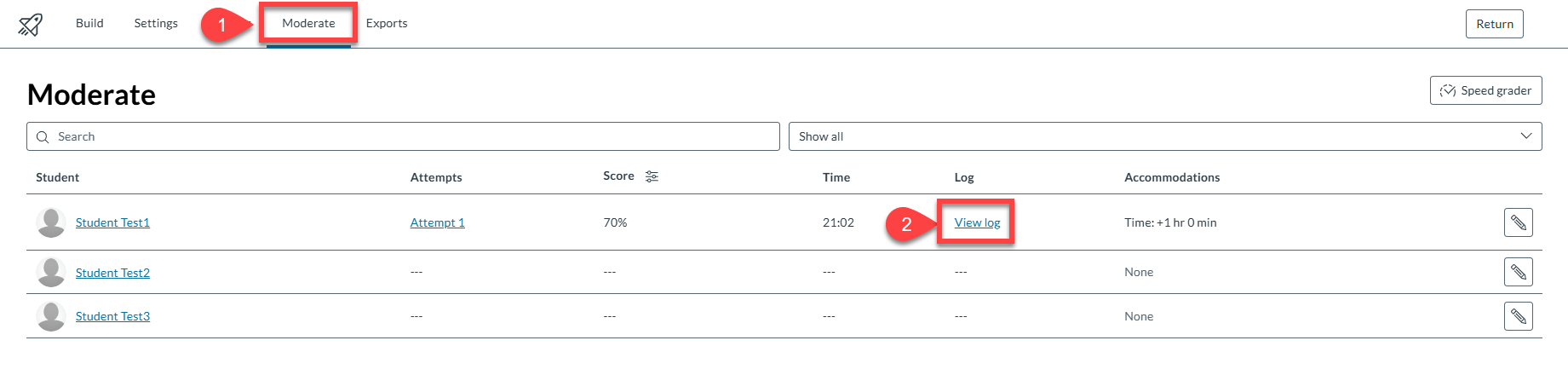This screenshot has height=375, width=1568.
Task: Click Student Test2 avatar icon
Action: point(51,272)
